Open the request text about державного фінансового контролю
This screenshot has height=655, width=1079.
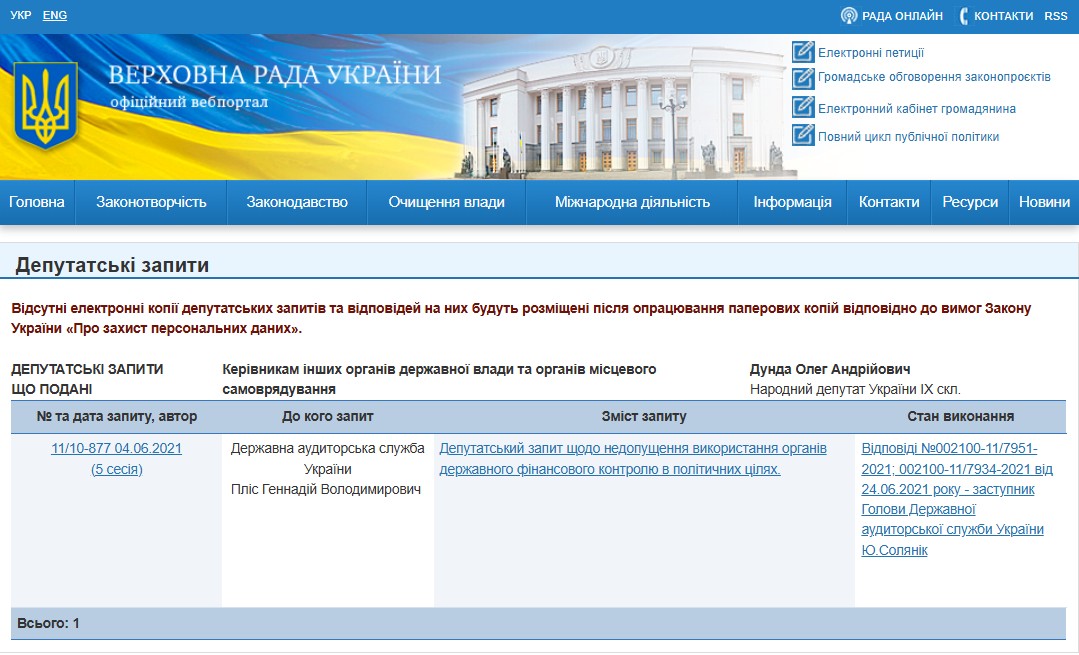(633, 459)
